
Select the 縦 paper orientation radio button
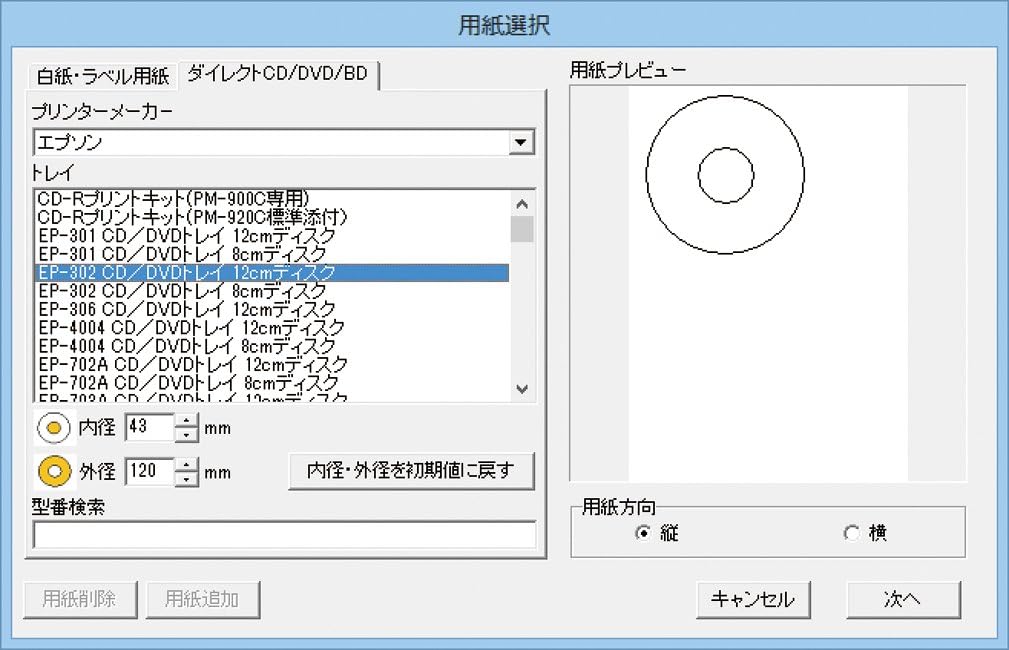643,534
